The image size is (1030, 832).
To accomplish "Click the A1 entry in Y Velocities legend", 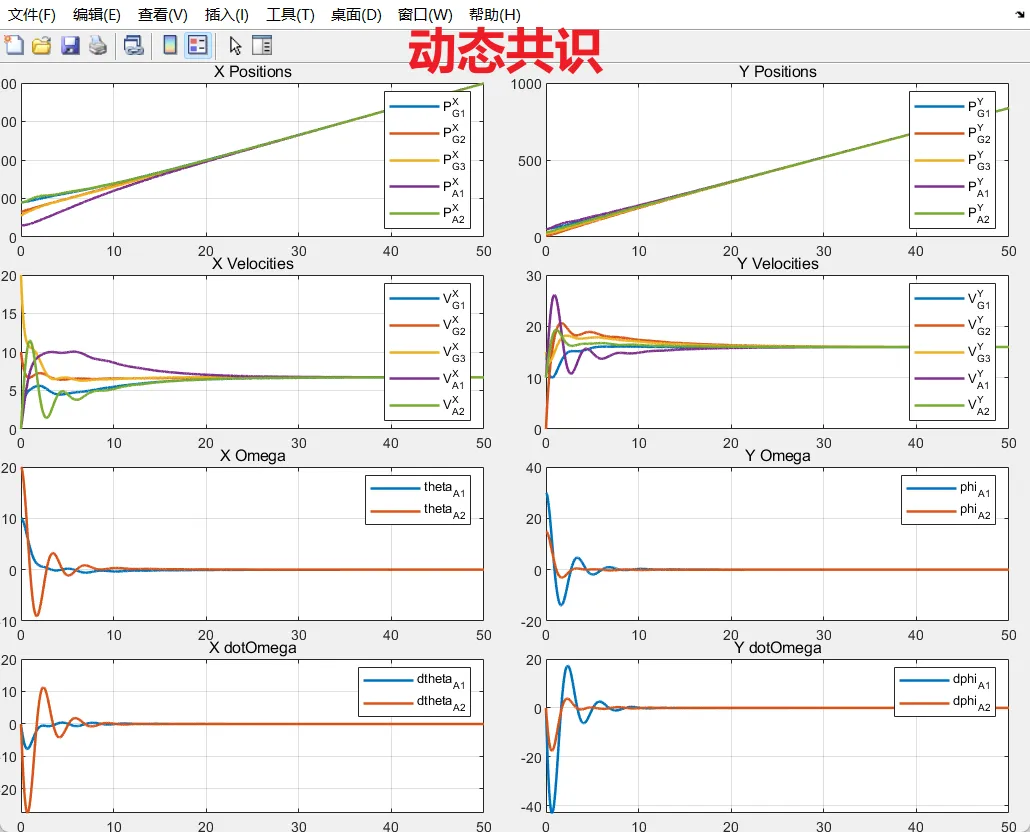I will pyautogui.click(x=952, y=379).
